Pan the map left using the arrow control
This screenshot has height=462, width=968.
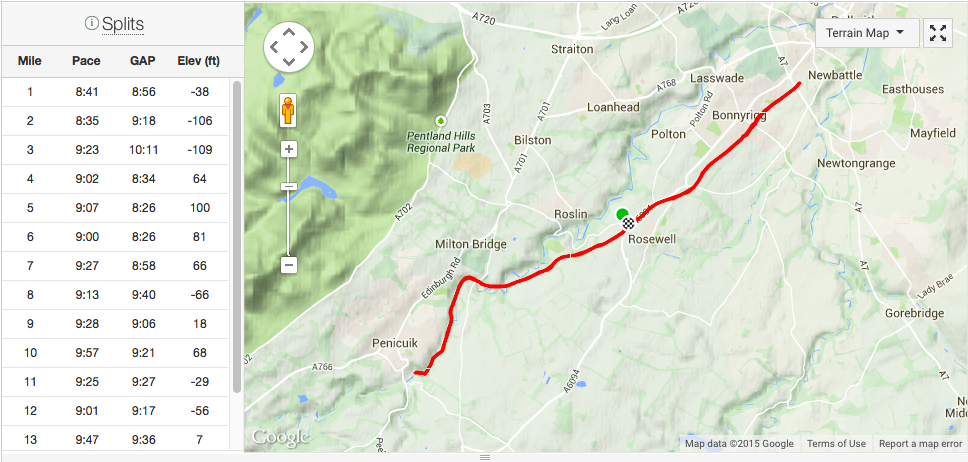(274, 47)
